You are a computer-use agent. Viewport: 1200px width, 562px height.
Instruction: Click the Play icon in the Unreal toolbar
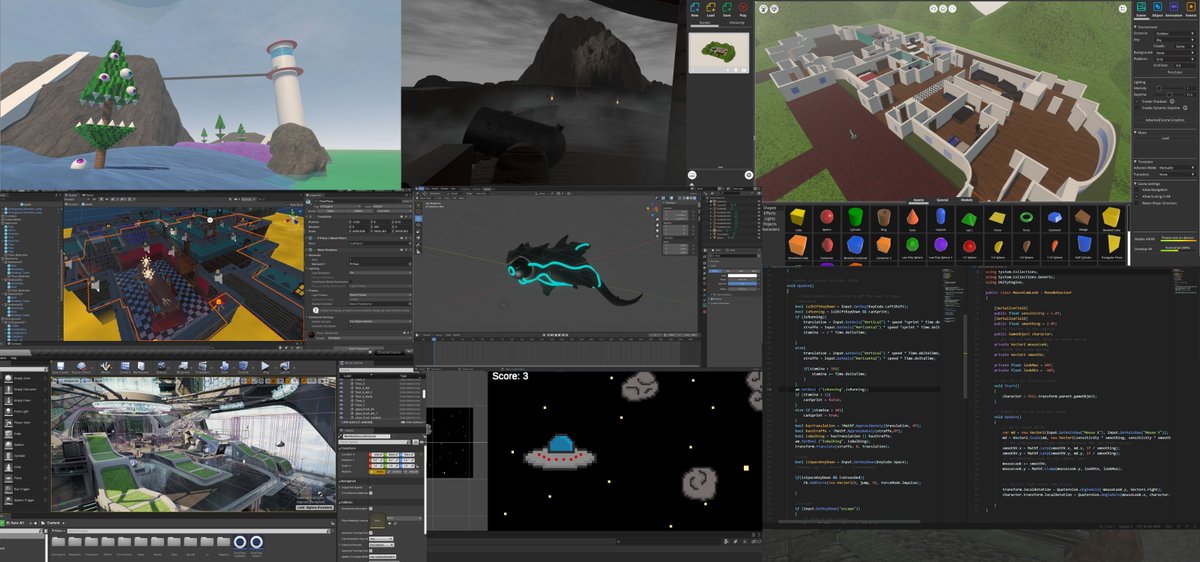[x=265, y=366]
